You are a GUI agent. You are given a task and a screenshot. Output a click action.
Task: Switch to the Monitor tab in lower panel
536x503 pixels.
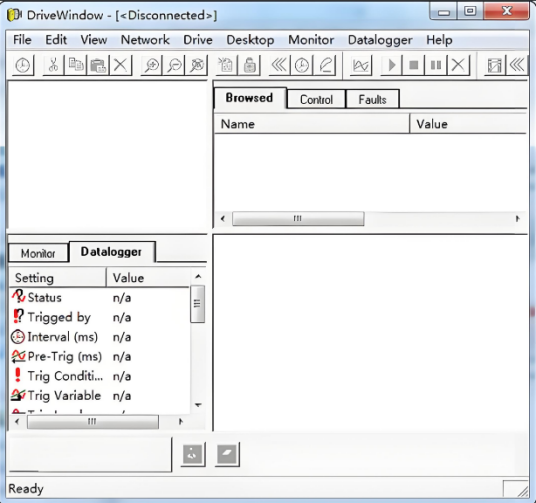pyautogui.click(x=38, y=253)
